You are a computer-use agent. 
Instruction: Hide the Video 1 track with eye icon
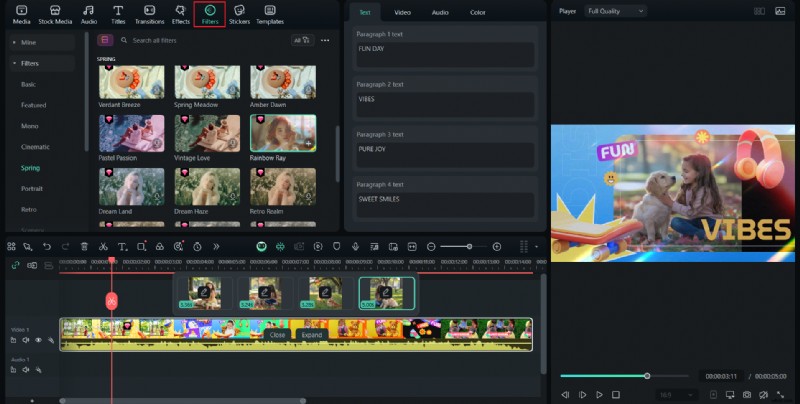pyautogui.click(x=38, y=340)
